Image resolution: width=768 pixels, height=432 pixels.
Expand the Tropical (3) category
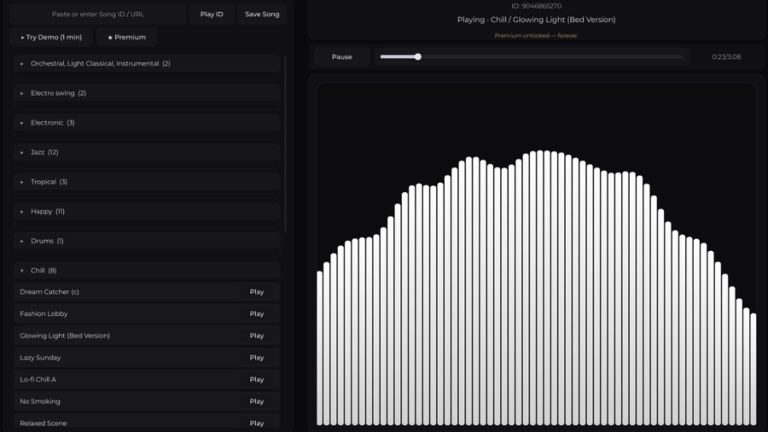click(147, 182)
